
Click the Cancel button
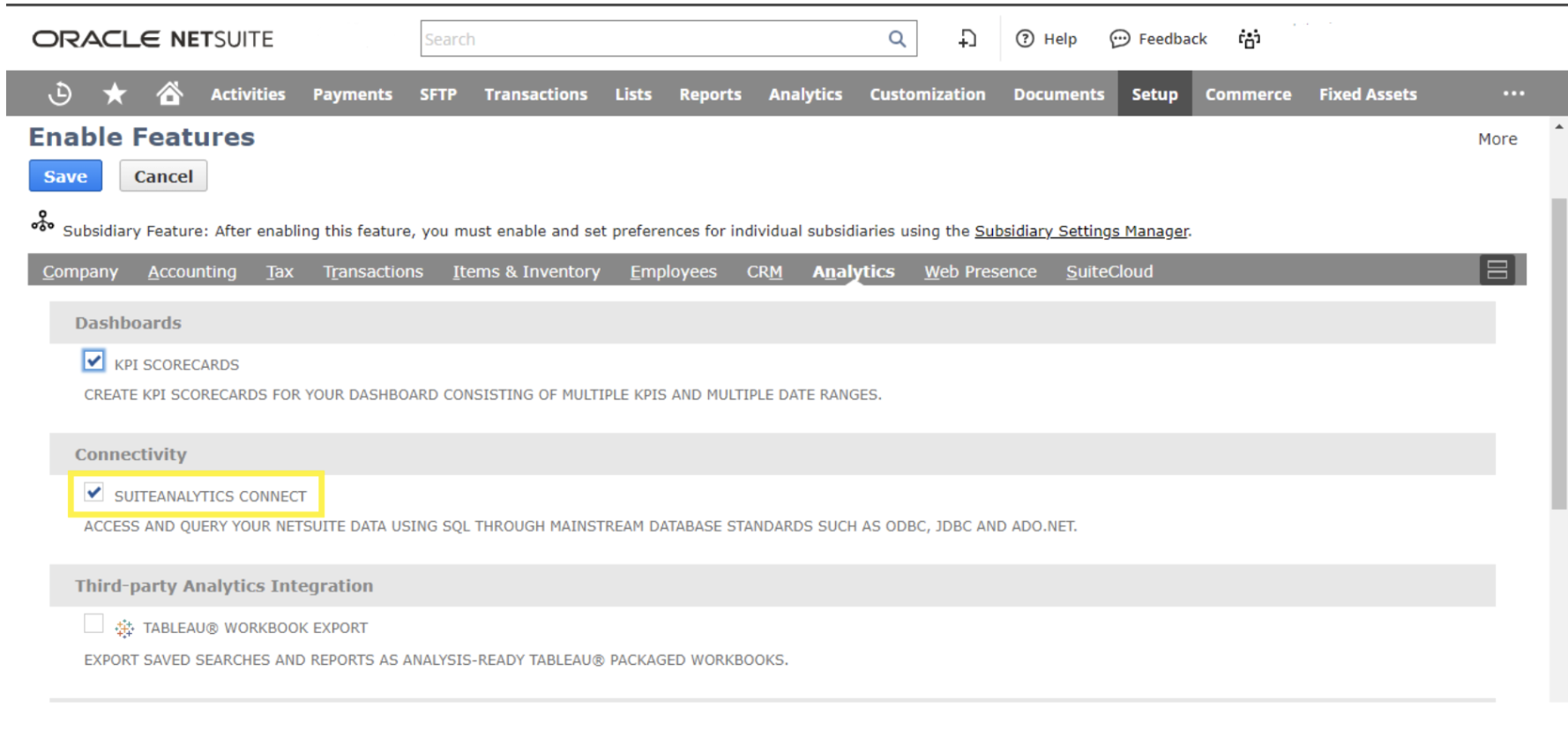click(x=163, y=175)
